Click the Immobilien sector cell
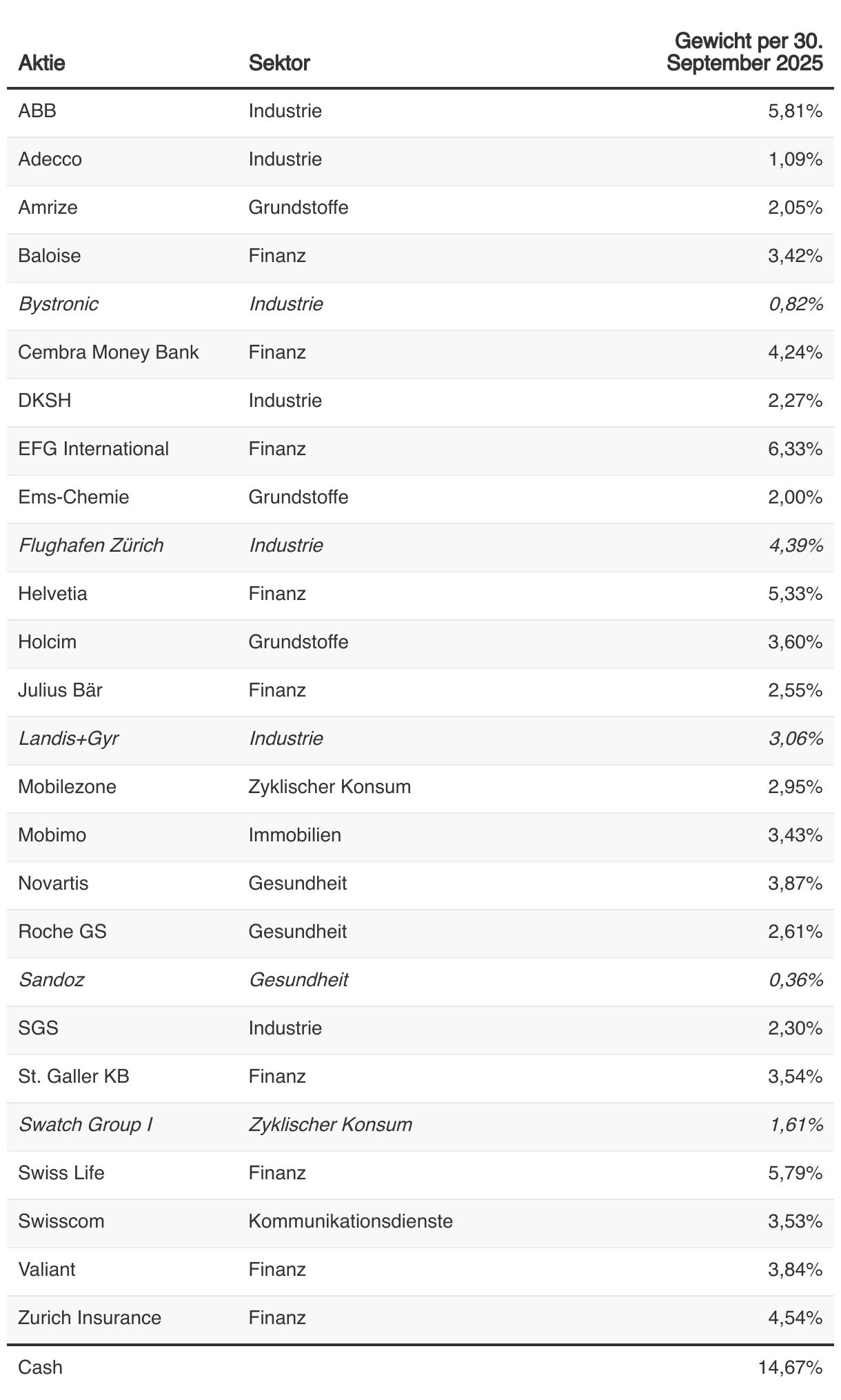 (294, 835)
